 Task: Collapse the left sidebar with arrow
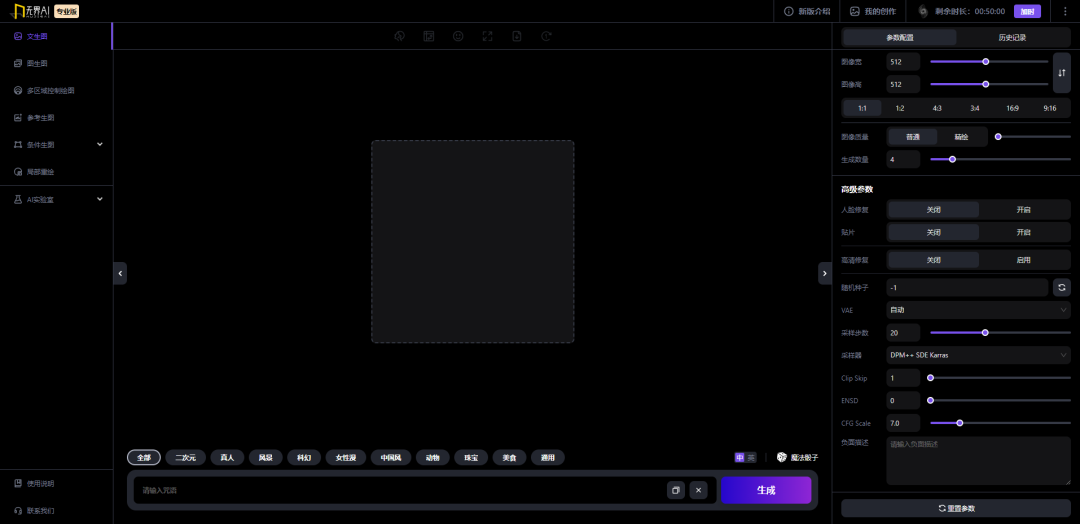[120, 273]
